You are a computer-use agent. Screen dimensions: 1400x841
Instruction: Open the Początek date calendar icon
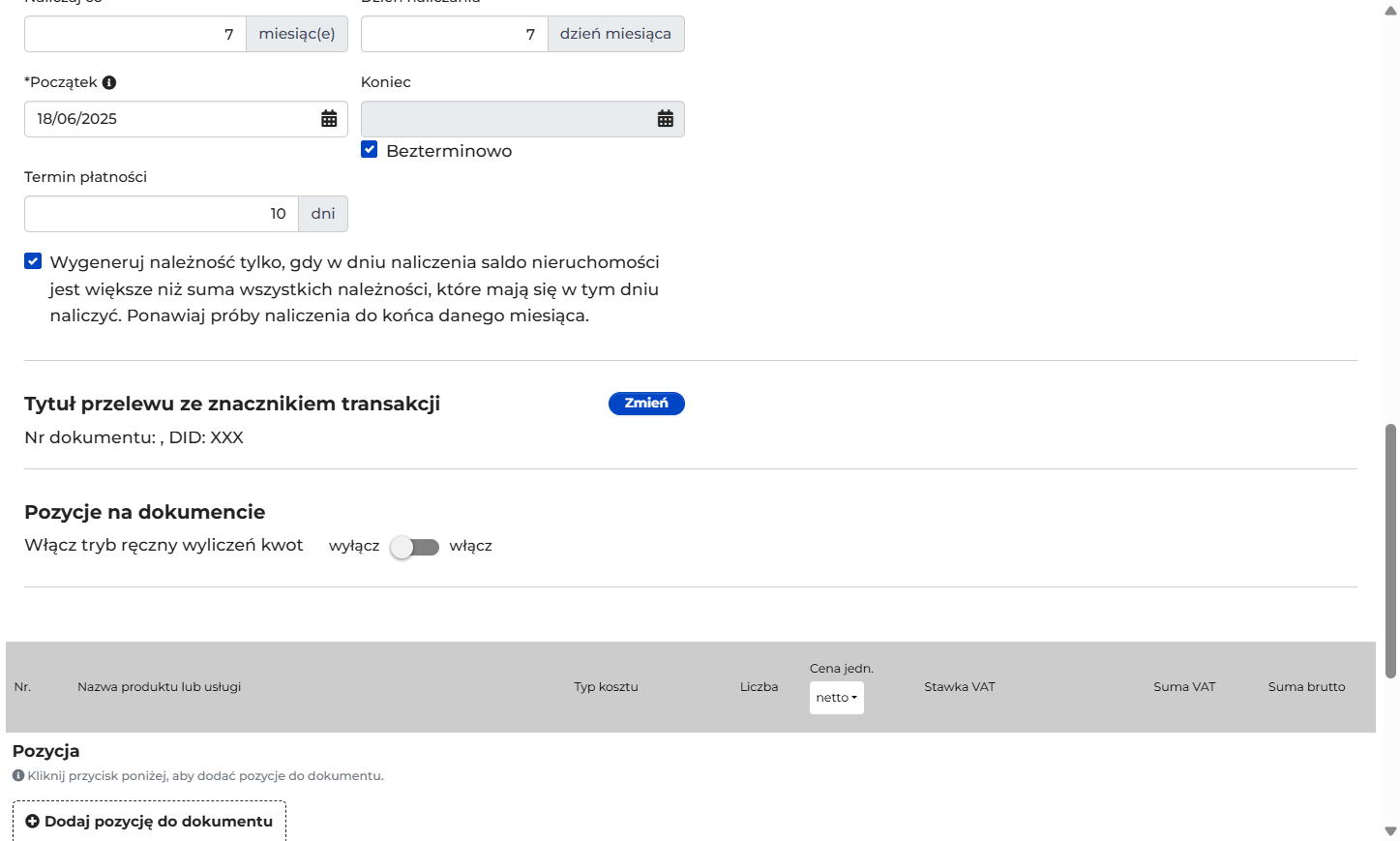pyautogui.click(x=329, y=119)
